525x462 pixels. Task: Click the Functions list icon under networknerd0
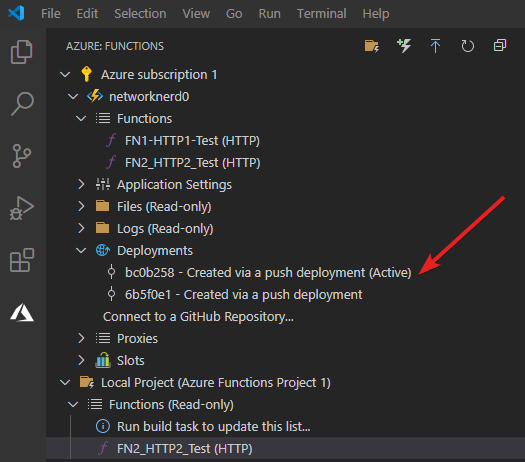pyautogui.click(x=102, y=118)
